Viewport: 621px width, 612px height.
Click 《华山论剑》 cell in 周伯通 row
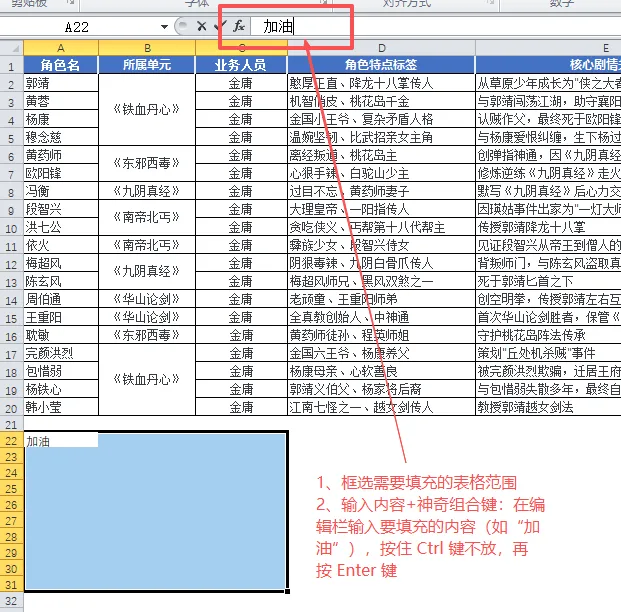147,299
